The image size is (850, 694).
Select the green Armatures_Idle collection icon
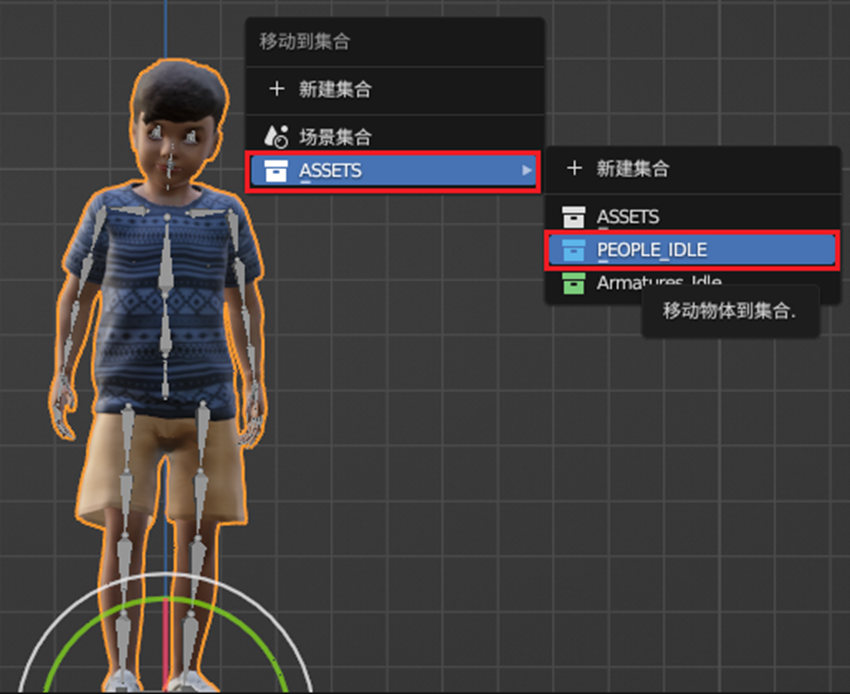(x=574, y=283)
